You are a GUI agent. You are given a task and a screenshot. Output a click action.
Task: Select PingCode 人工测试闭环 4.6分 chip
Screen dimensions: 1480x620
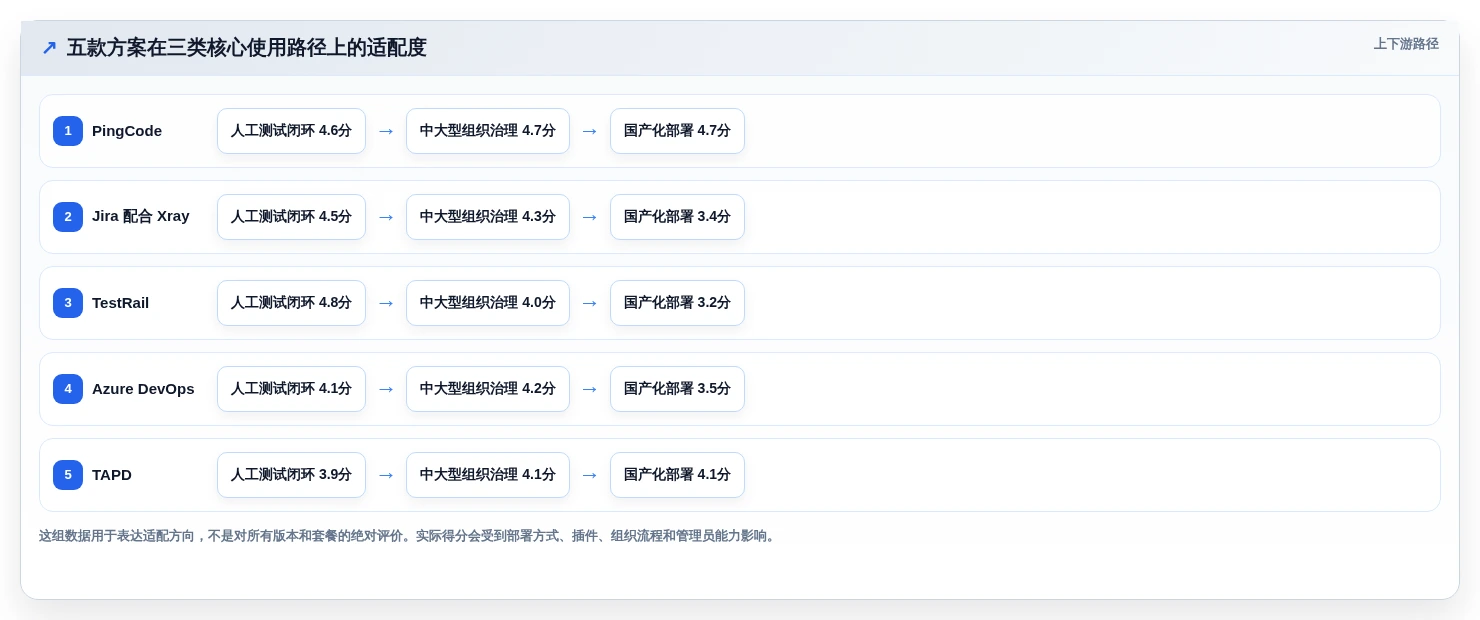291,131
